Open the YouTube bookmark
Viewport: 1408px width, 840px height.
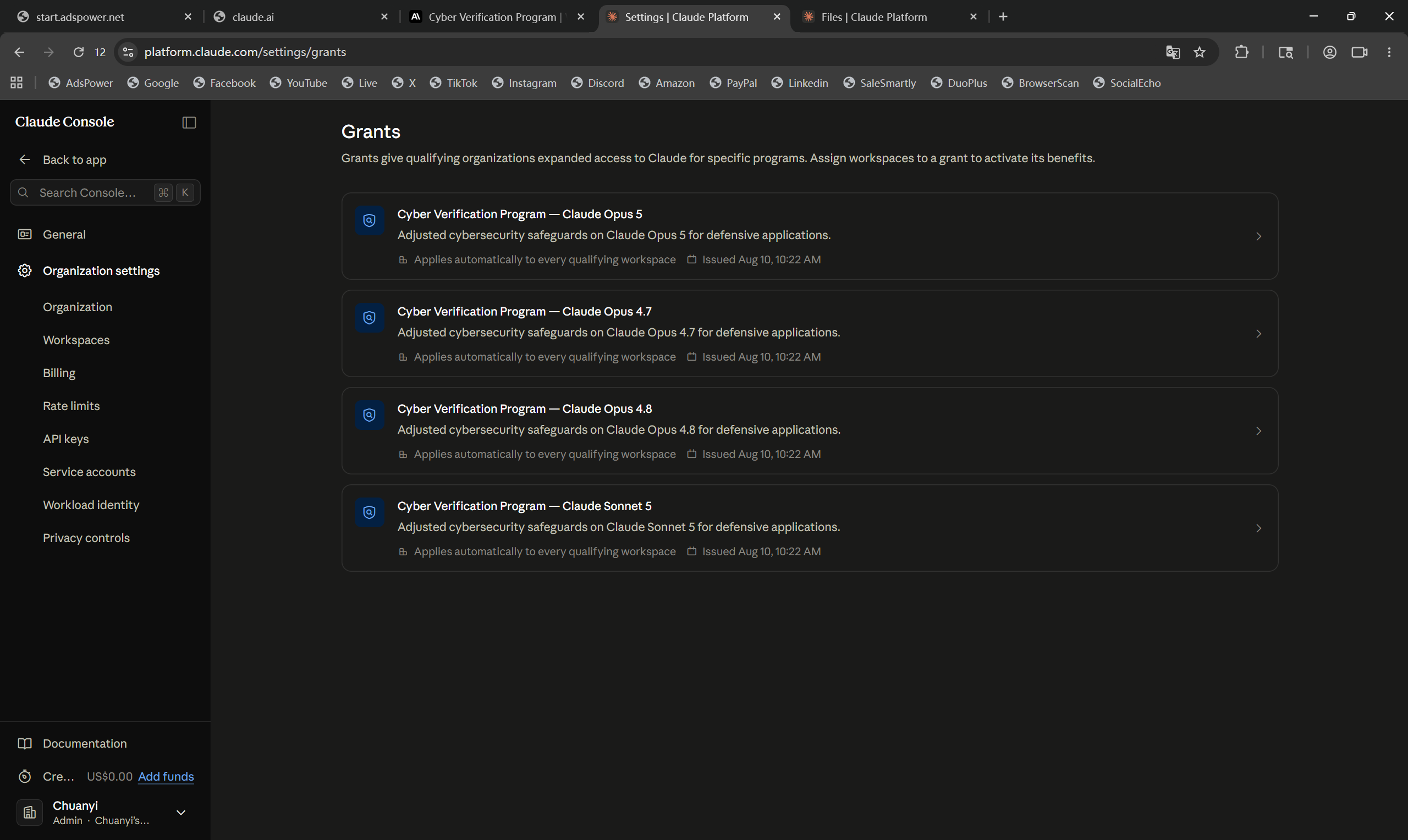tap(299, 82)
